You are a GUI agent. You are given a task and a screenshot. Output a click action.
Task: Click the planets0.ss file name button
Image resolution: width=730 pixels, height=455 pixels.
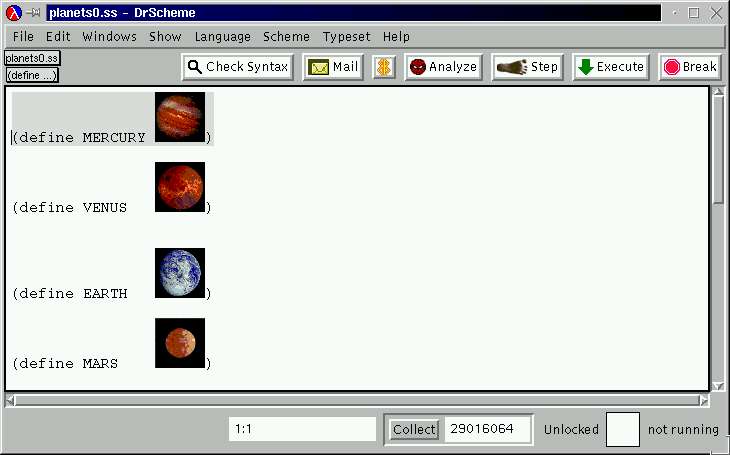point(32,59)
